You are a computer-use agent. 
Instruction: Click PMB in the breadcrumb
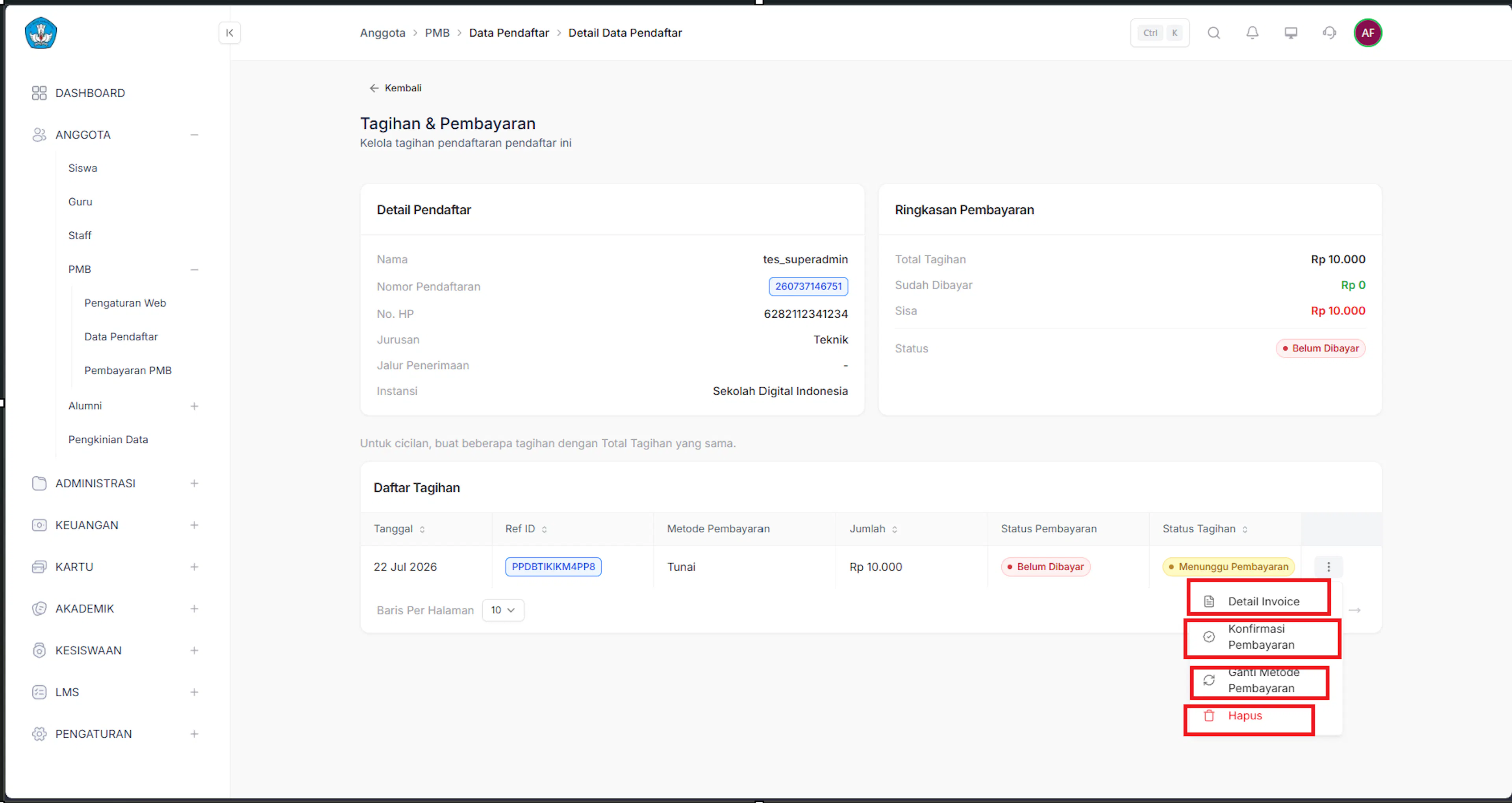point(437,33)
